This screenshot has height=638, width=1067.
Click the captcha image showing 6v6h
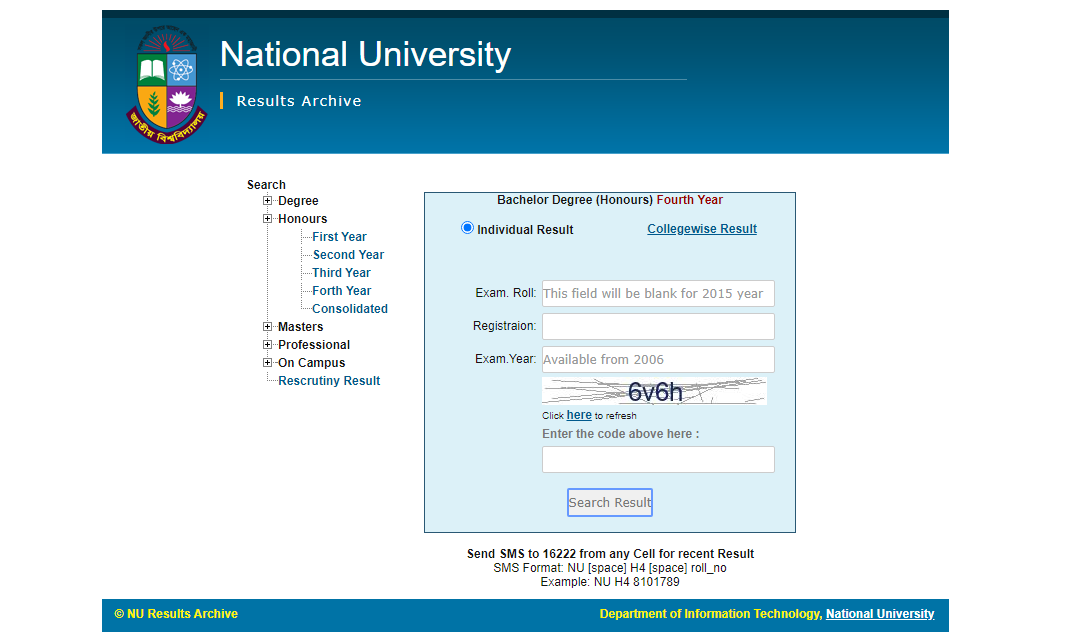tap(655, 391)
